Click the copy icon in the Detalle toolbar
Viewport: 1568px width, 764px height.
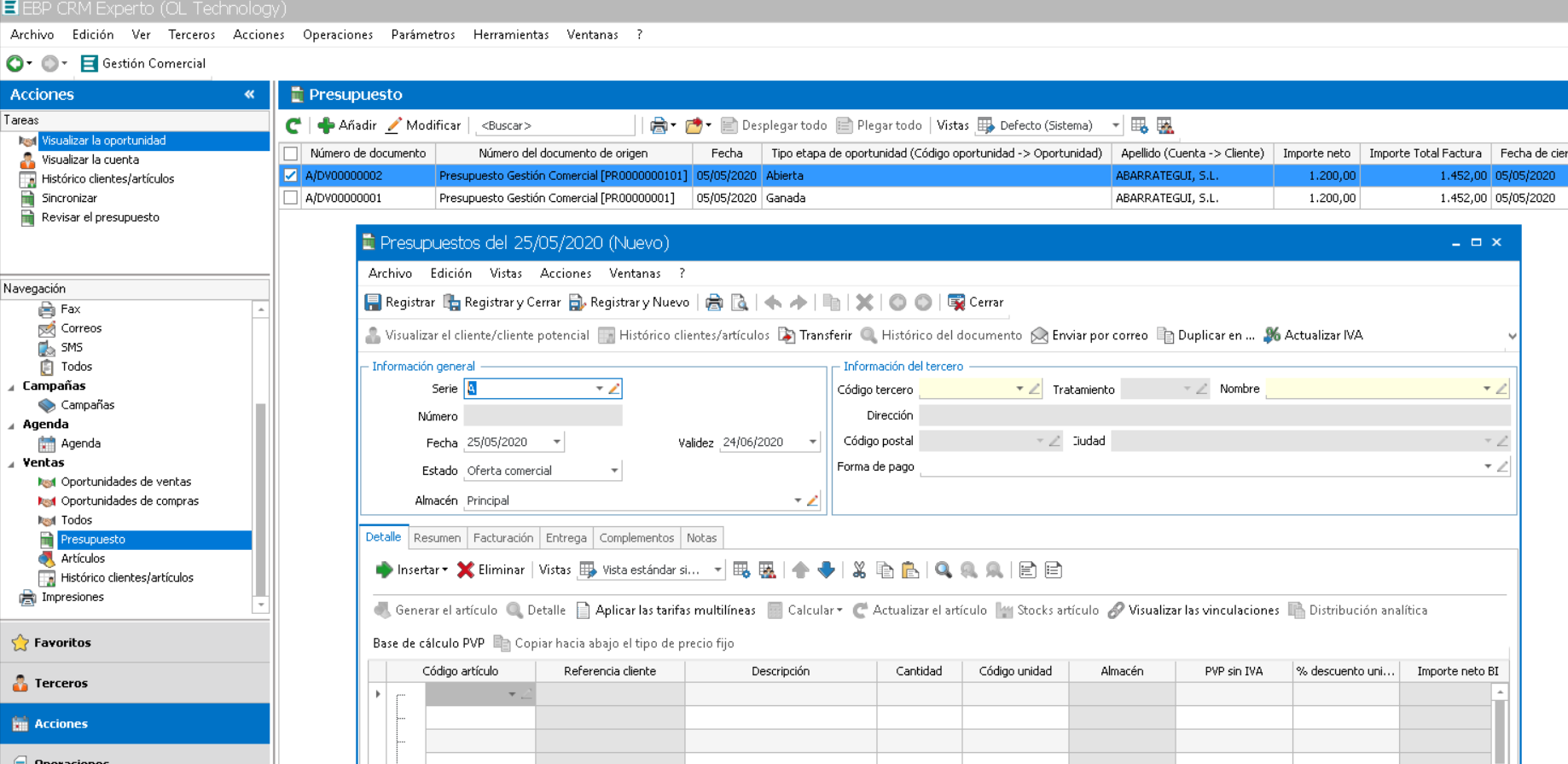tap(885, 570)
